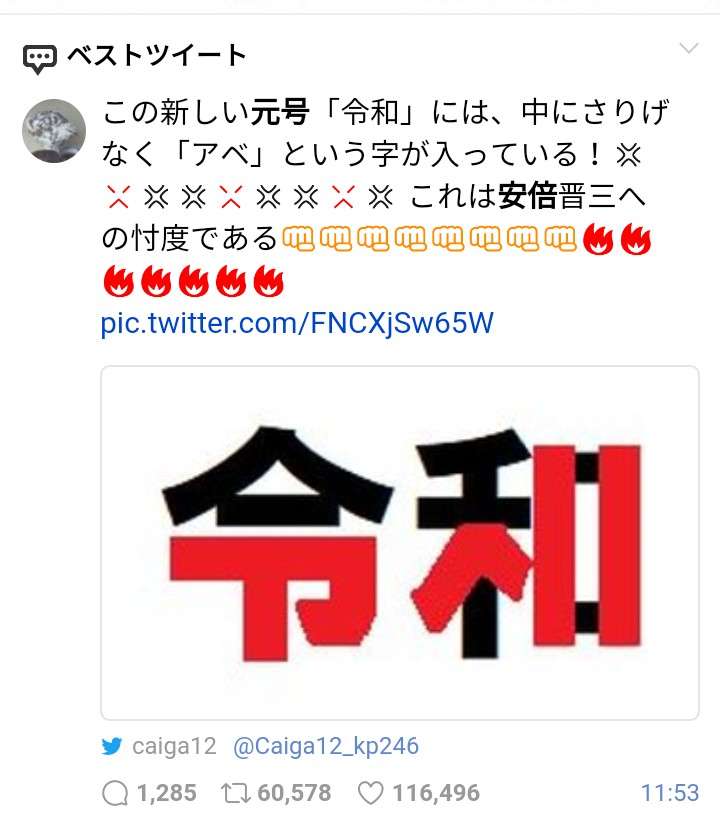The height and width of the screenshot is (822, 720).
Task: Open the 令和 image thumbnail
Action: coord(400,543)
